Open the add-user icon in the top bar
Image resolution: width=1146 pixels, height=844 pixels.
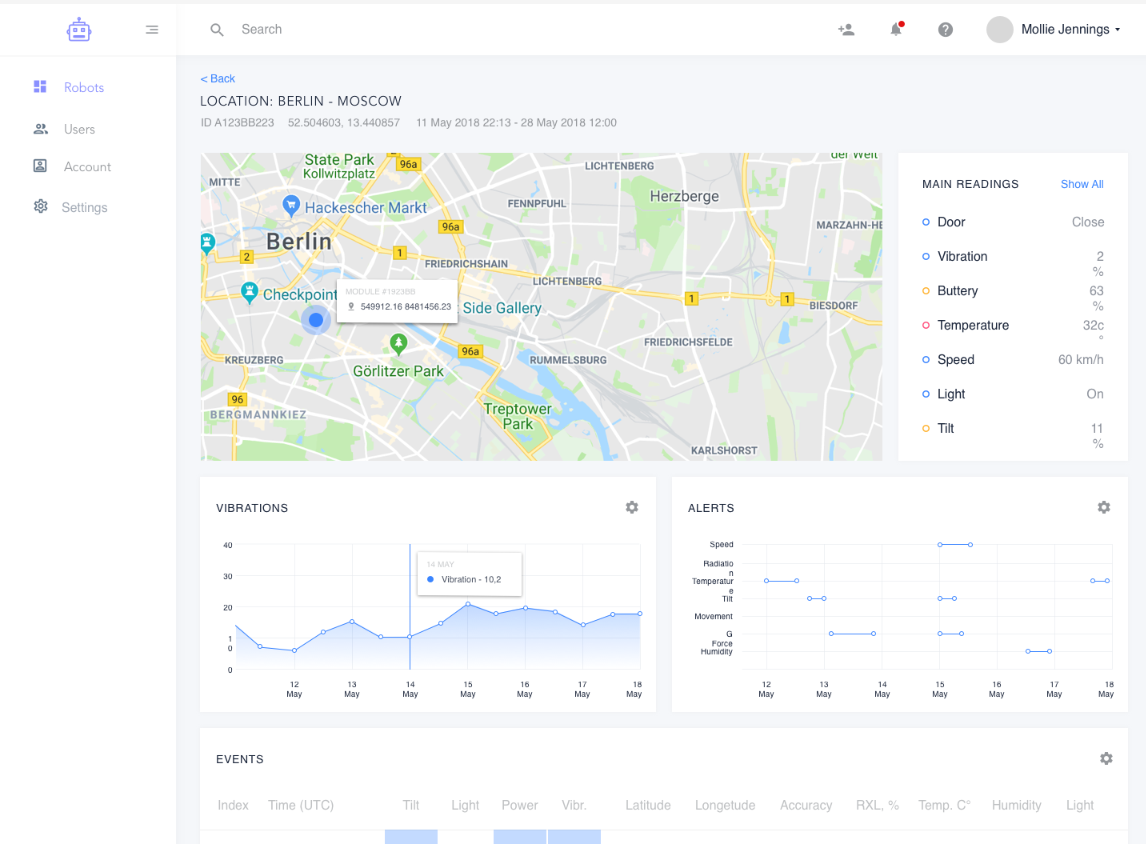[846, 29]
